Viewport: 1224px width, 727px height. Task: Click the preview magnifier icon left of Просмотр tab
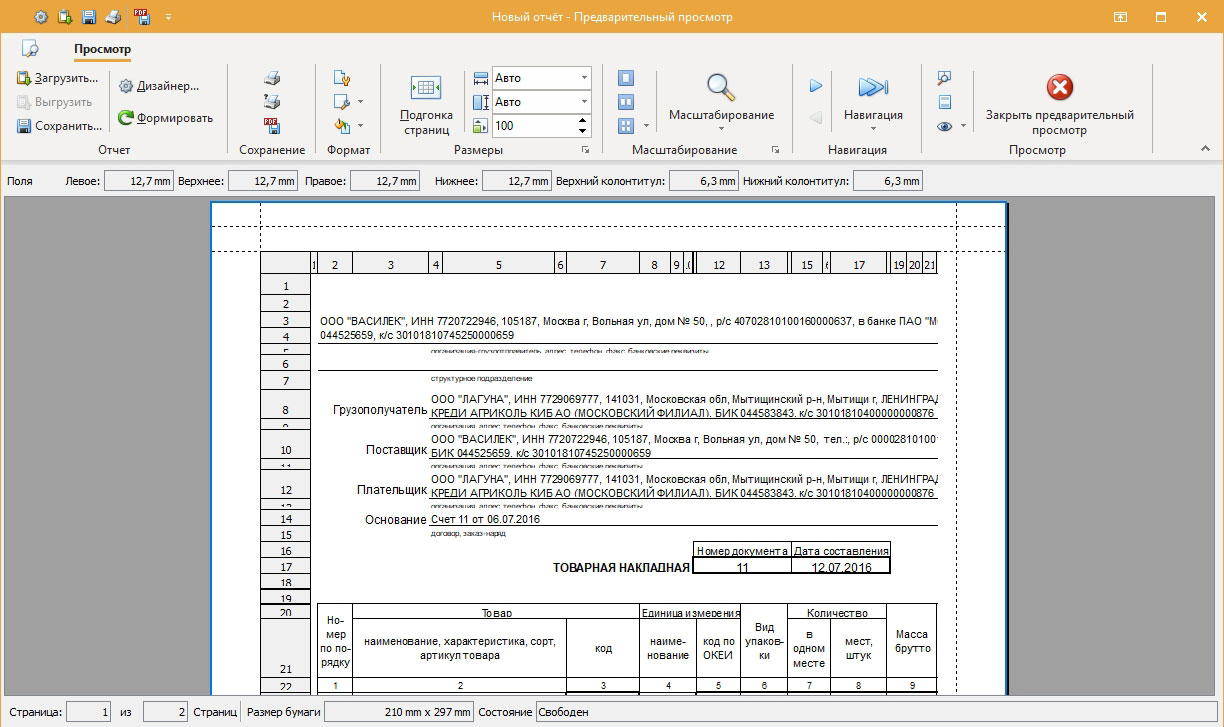pos(30,48)
